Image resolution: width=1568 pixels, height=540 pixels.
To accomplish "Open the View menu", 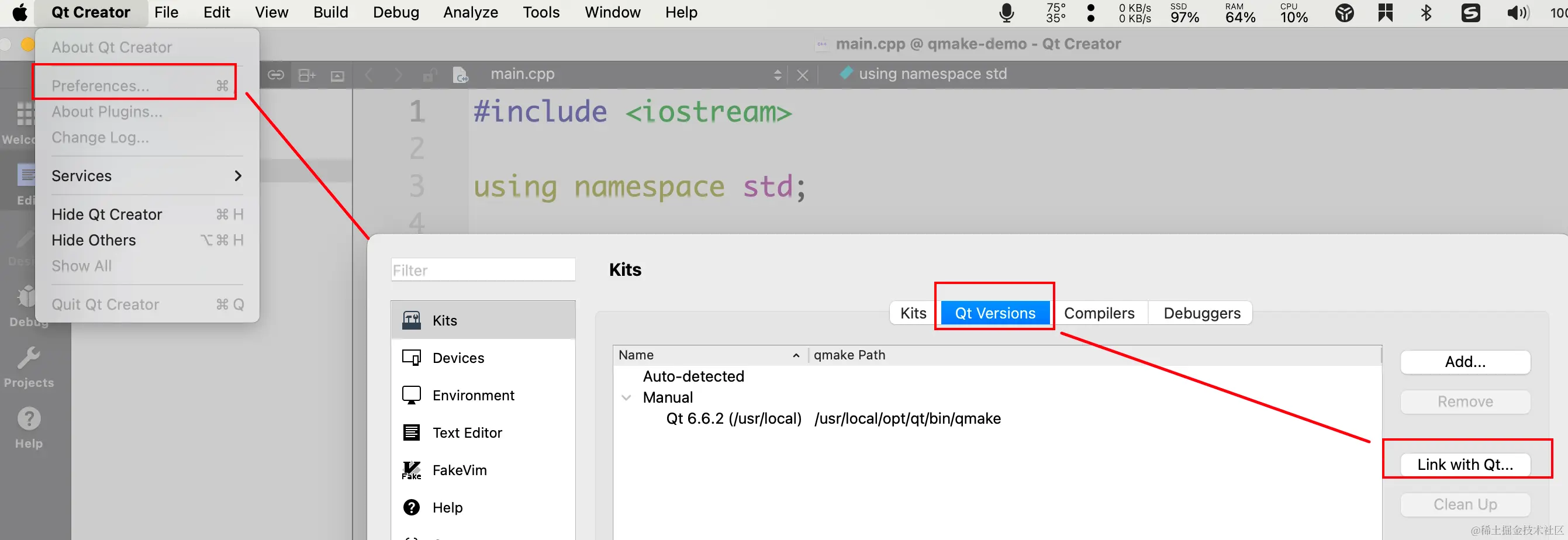I will (271, 12).
